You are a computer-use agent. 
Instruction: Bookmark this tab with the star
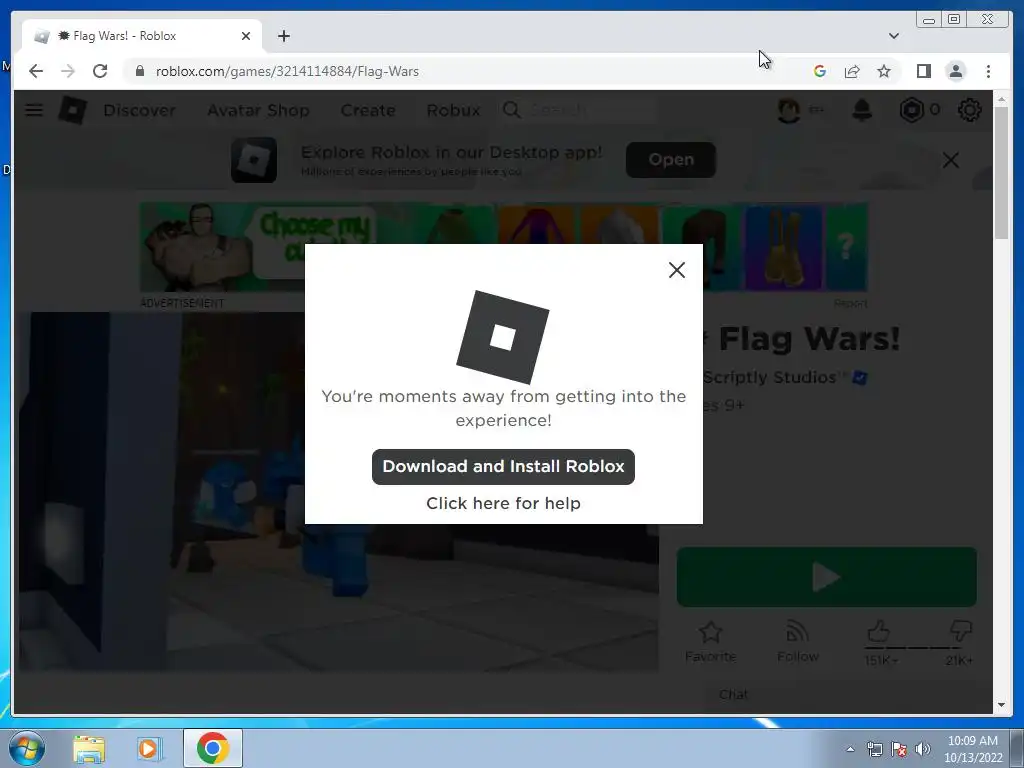pos(884,71)
